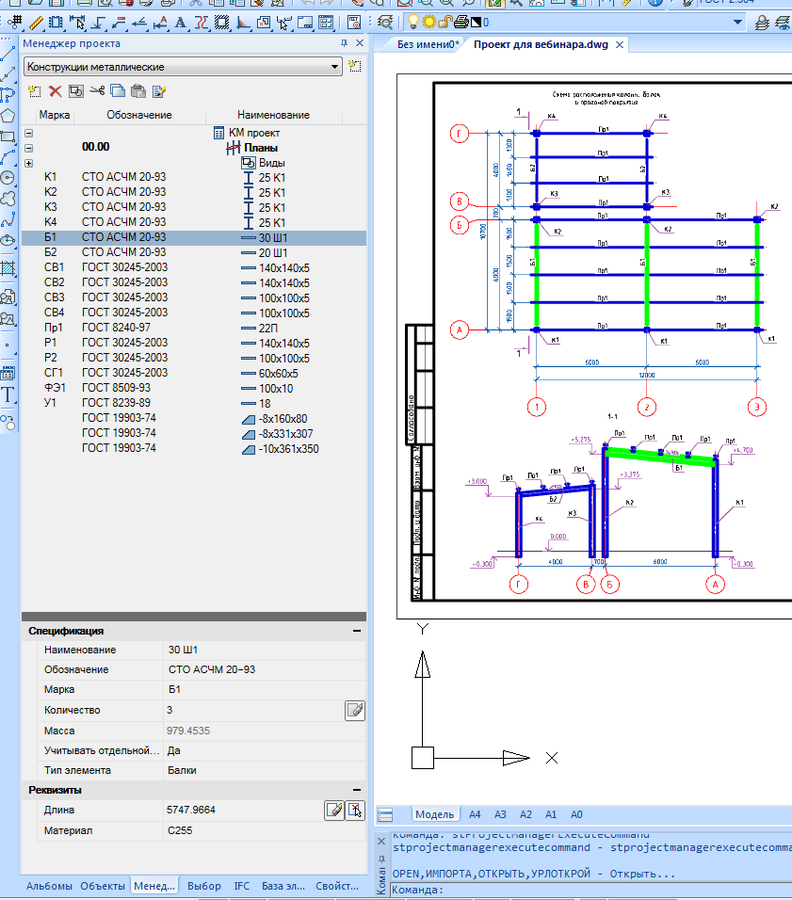This screenshot has height=900, width=792.
Task: Select the yellow ruler measure tool
Action: [x=36, y=22]
